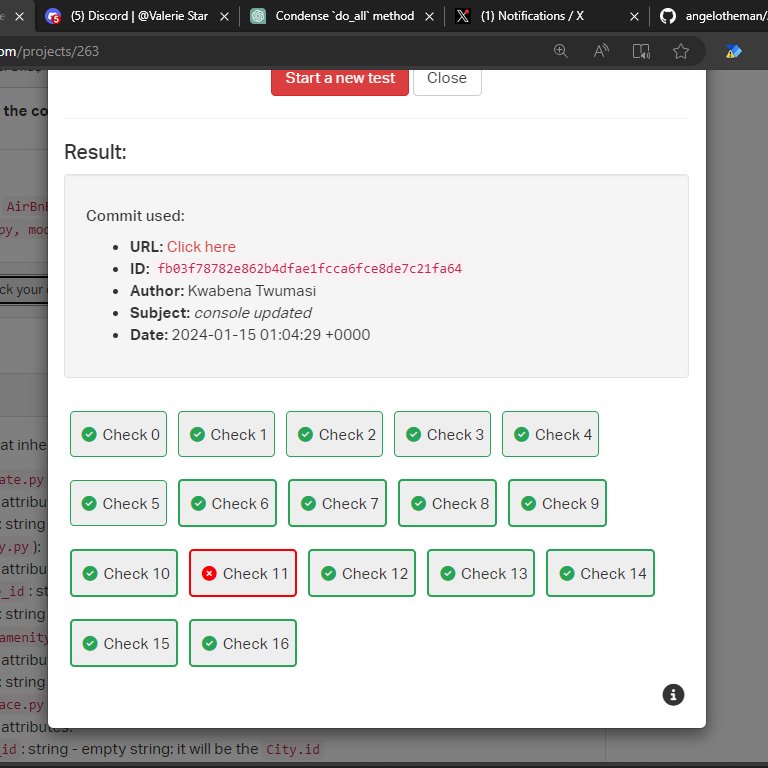Open Check 12 result
This screenshot has height=768, width=768.
pos(362,573)
